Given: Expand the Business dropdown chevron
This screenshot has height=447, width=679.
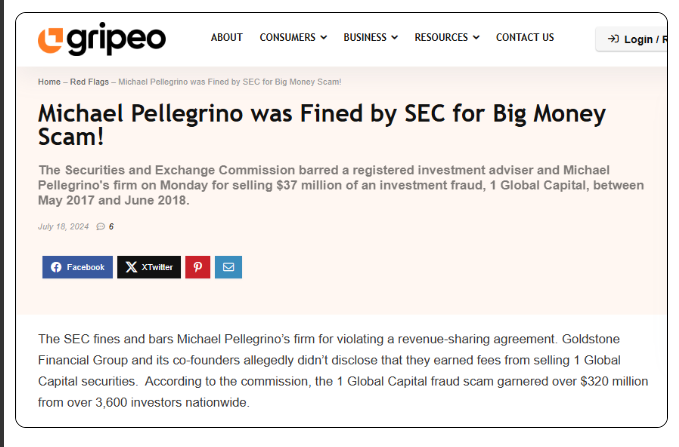Looking at the screenshot, I should coord(394,38).
